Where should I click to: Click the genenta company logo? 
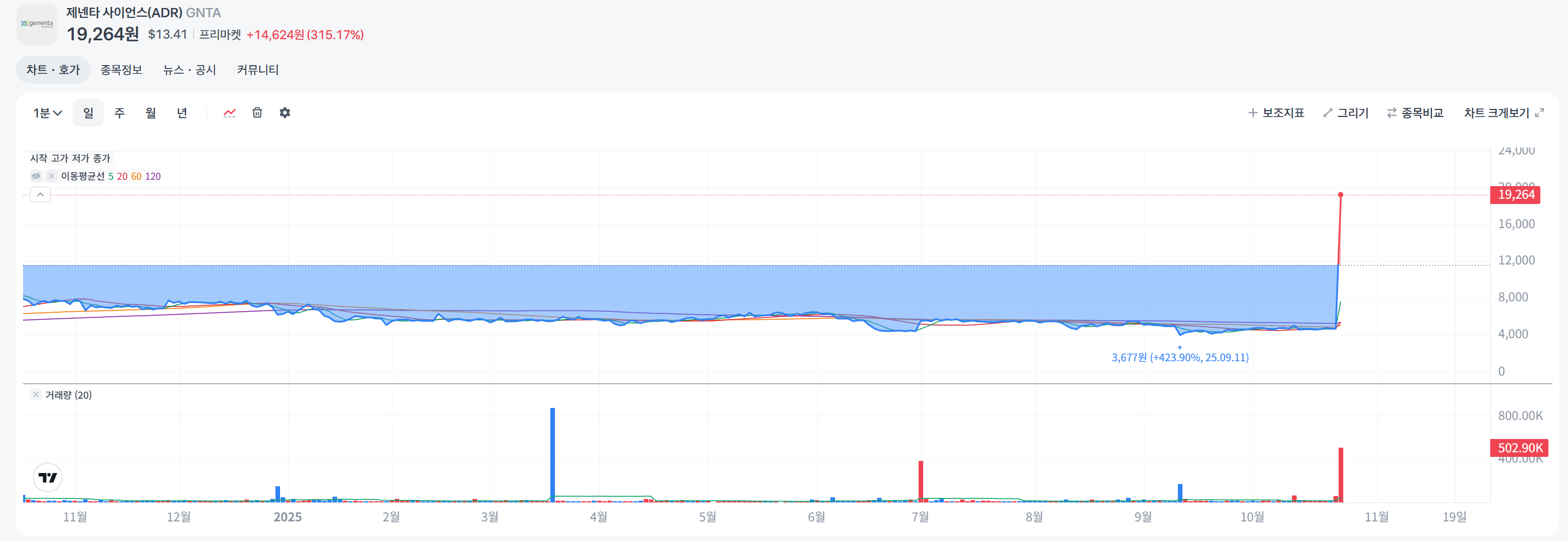(x=36, y=24)
